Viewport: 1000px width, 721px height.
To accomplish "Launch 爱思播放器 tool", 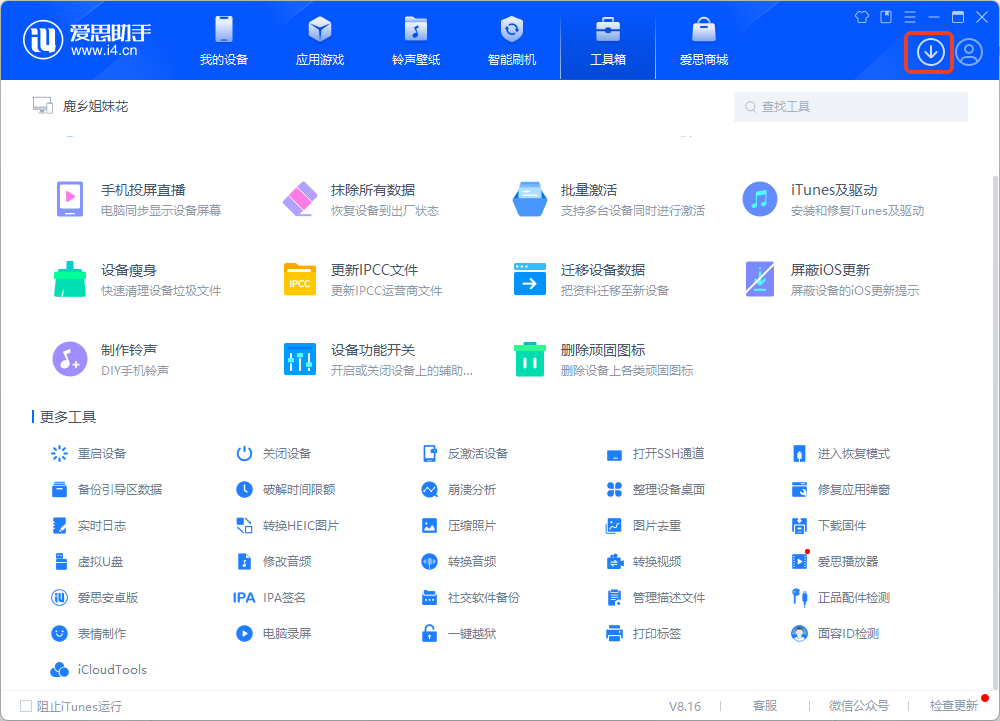I will point(835,562).
